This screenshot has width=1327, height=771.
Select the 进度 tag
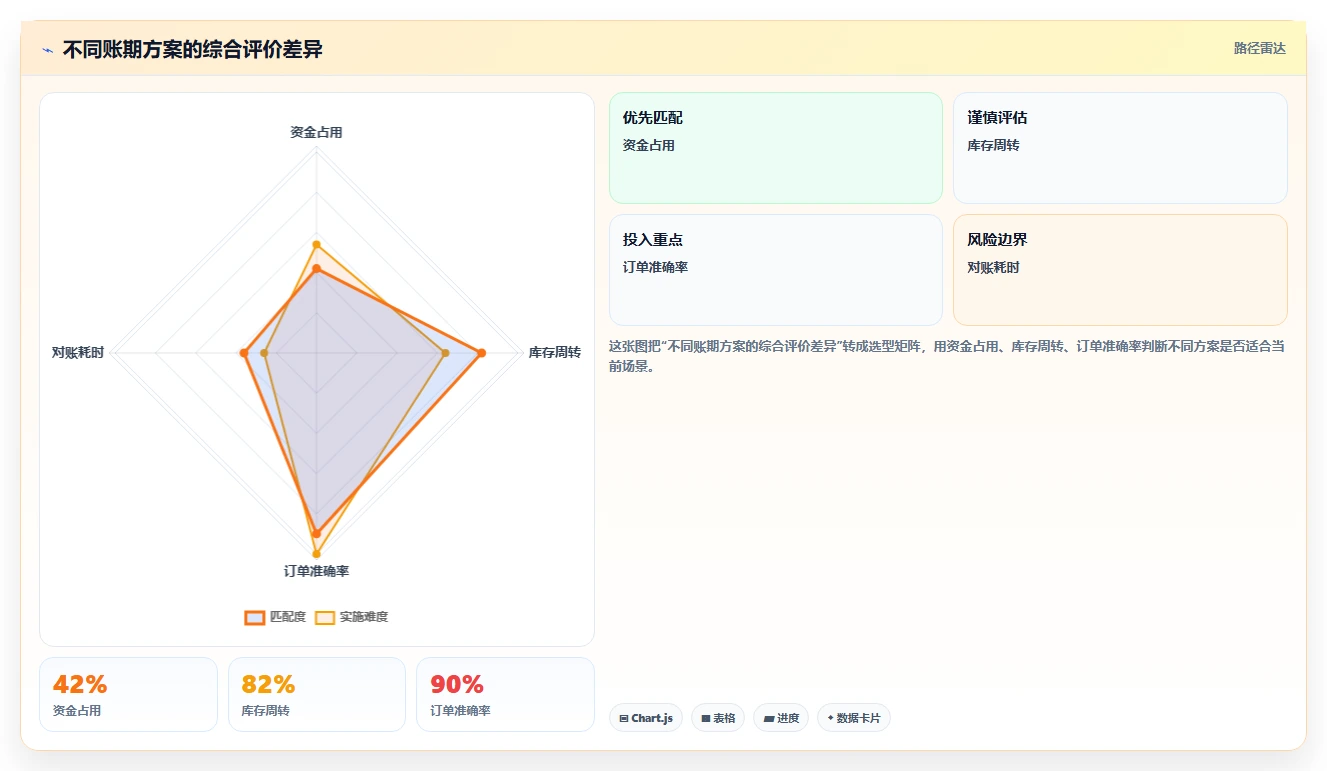[x=781, y=718]
